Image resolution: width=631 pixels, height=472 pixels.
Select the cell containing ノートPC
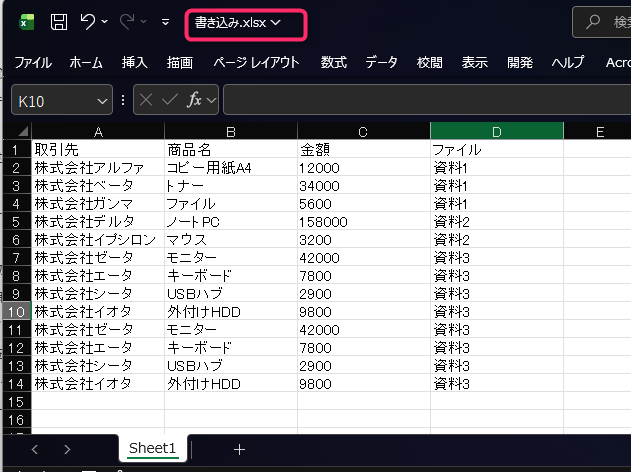230,222
